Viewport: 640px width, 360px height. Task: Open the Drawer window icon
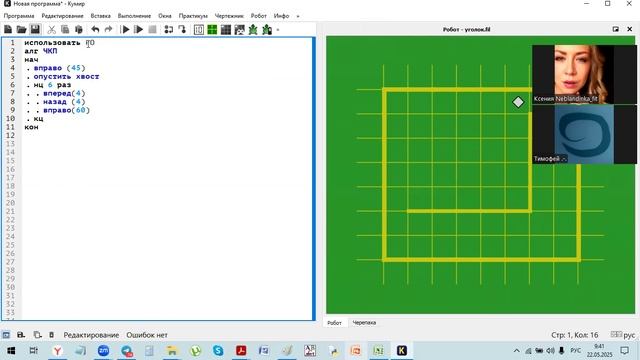click(240, 29)
